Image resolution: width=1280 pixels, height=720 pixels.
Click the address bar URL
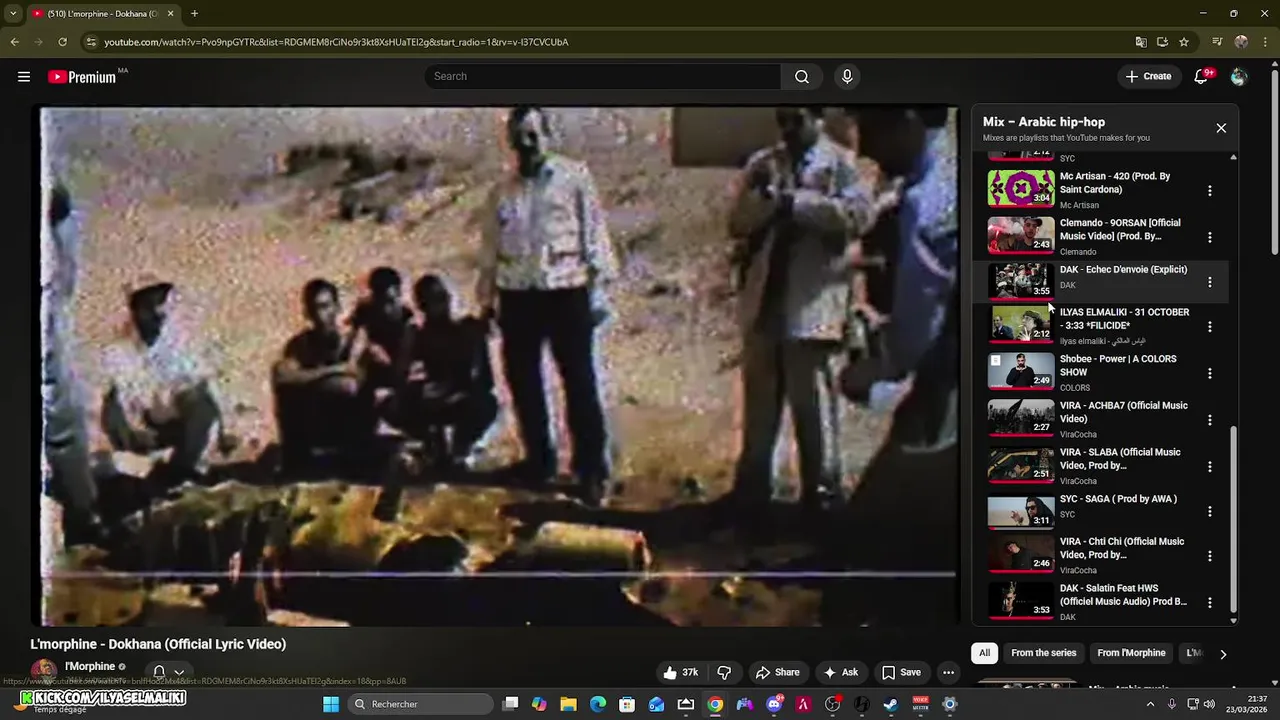click(336, 42)
